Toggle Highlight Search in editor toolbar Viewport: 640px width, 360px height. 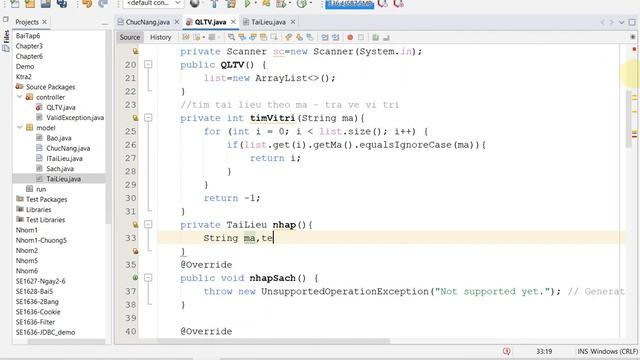point(263,37)
